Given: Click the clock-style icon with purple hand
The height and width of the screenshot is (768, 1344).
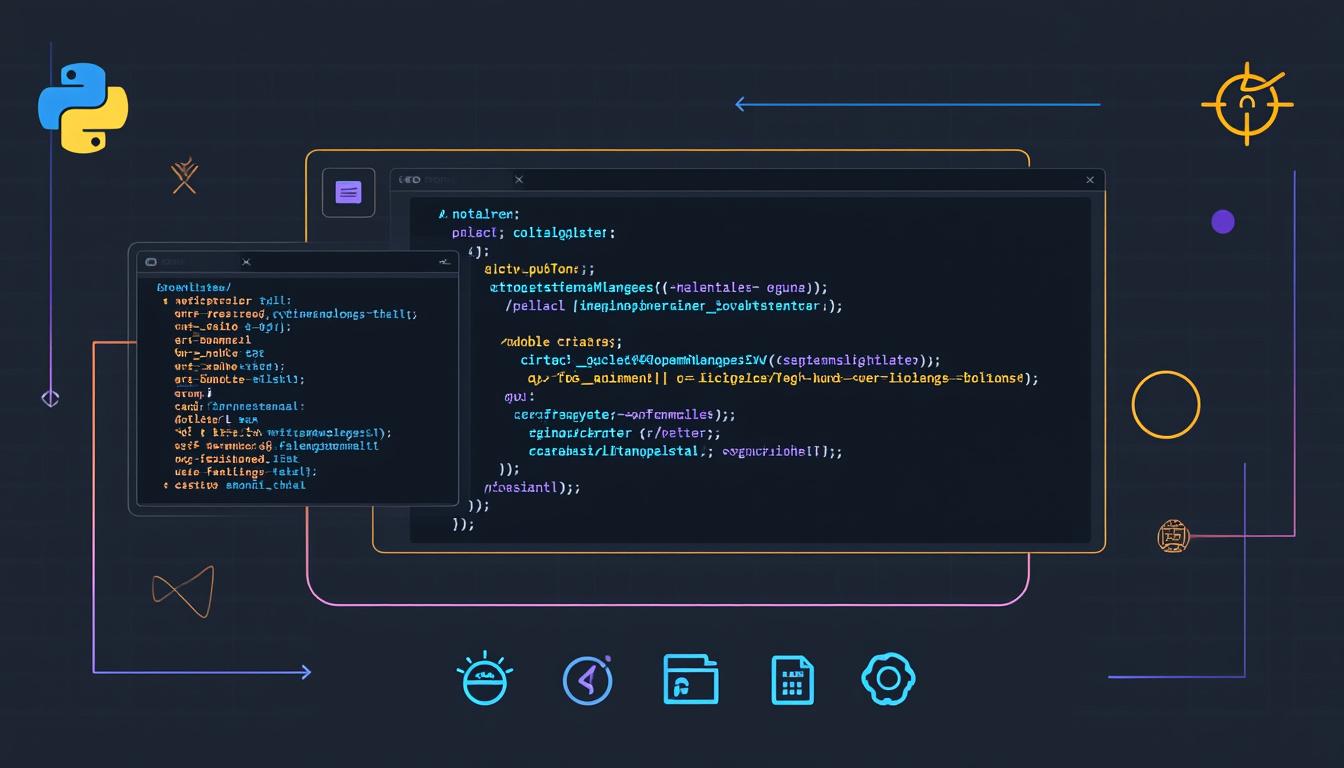Looking at the screenshot, I should click(588, 678).
